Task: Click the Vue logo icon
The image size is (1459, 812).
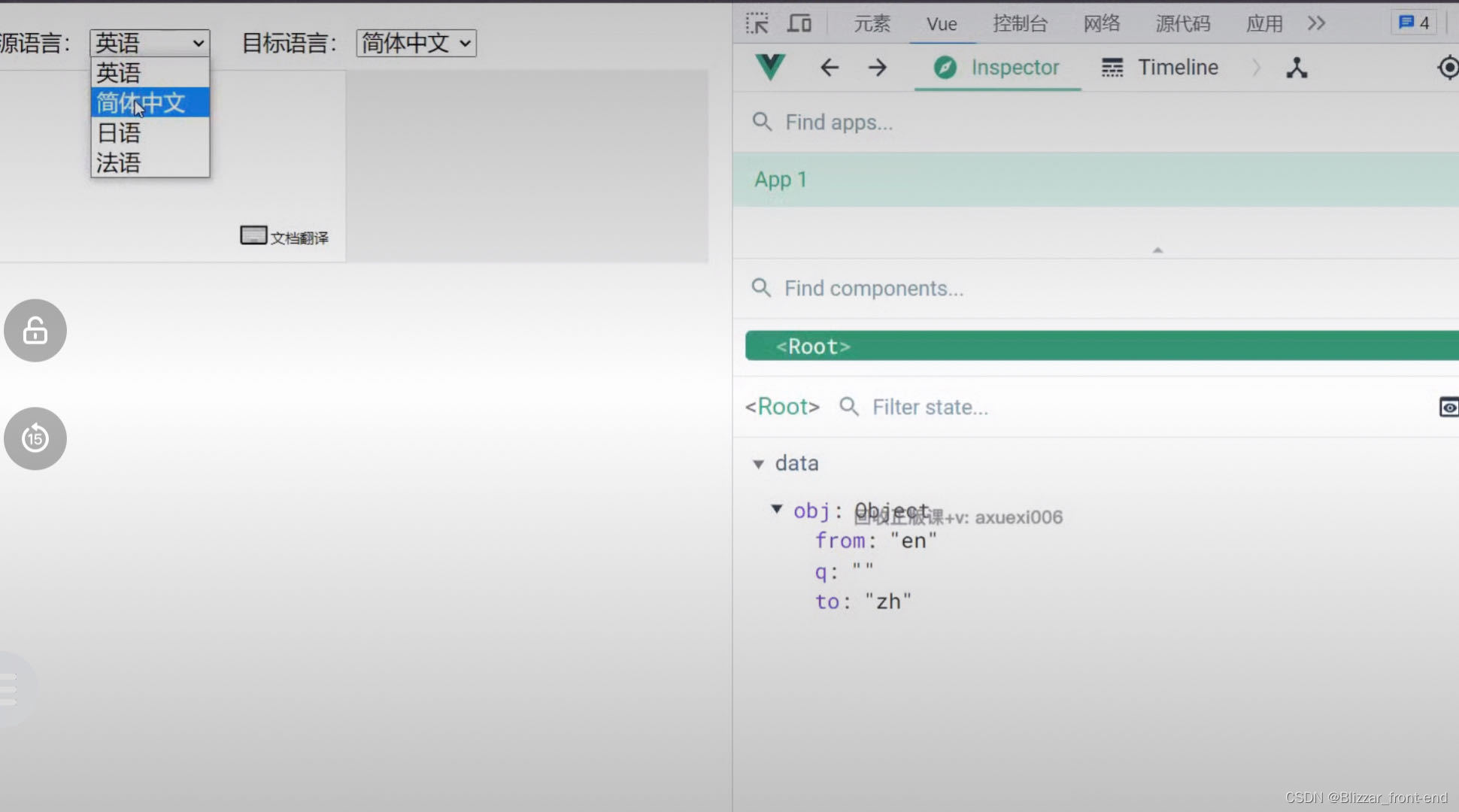Action: point(771,67)
